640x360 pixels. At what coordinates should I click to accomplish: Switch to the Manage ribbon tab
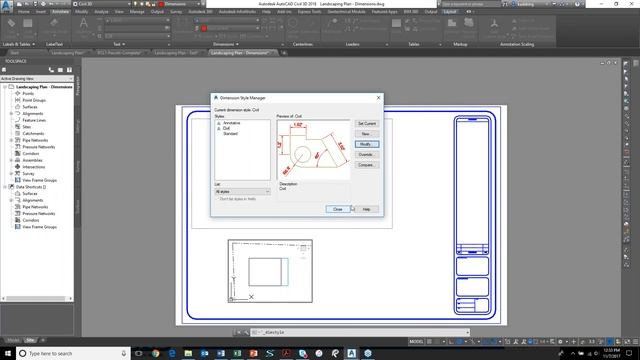(x=137, y=12)
